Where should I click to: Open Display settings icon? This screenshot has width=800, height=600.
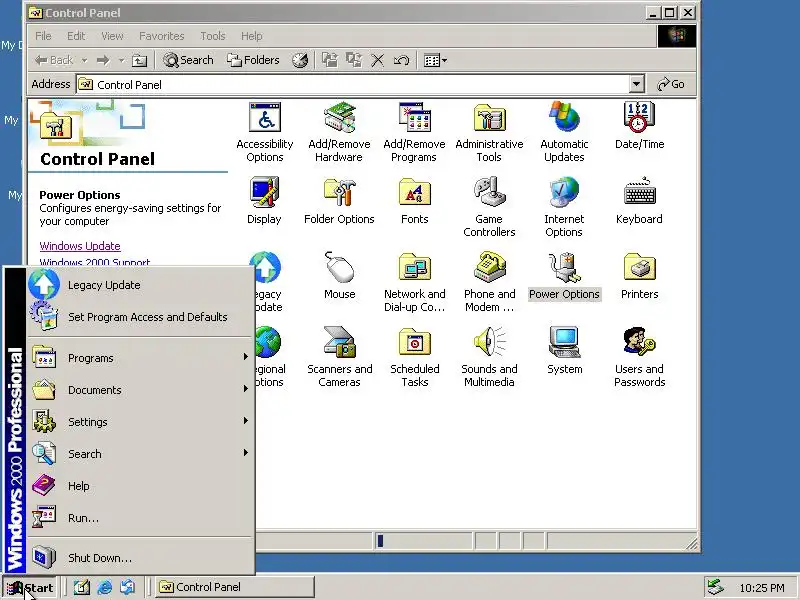click(x=264, y=201)
